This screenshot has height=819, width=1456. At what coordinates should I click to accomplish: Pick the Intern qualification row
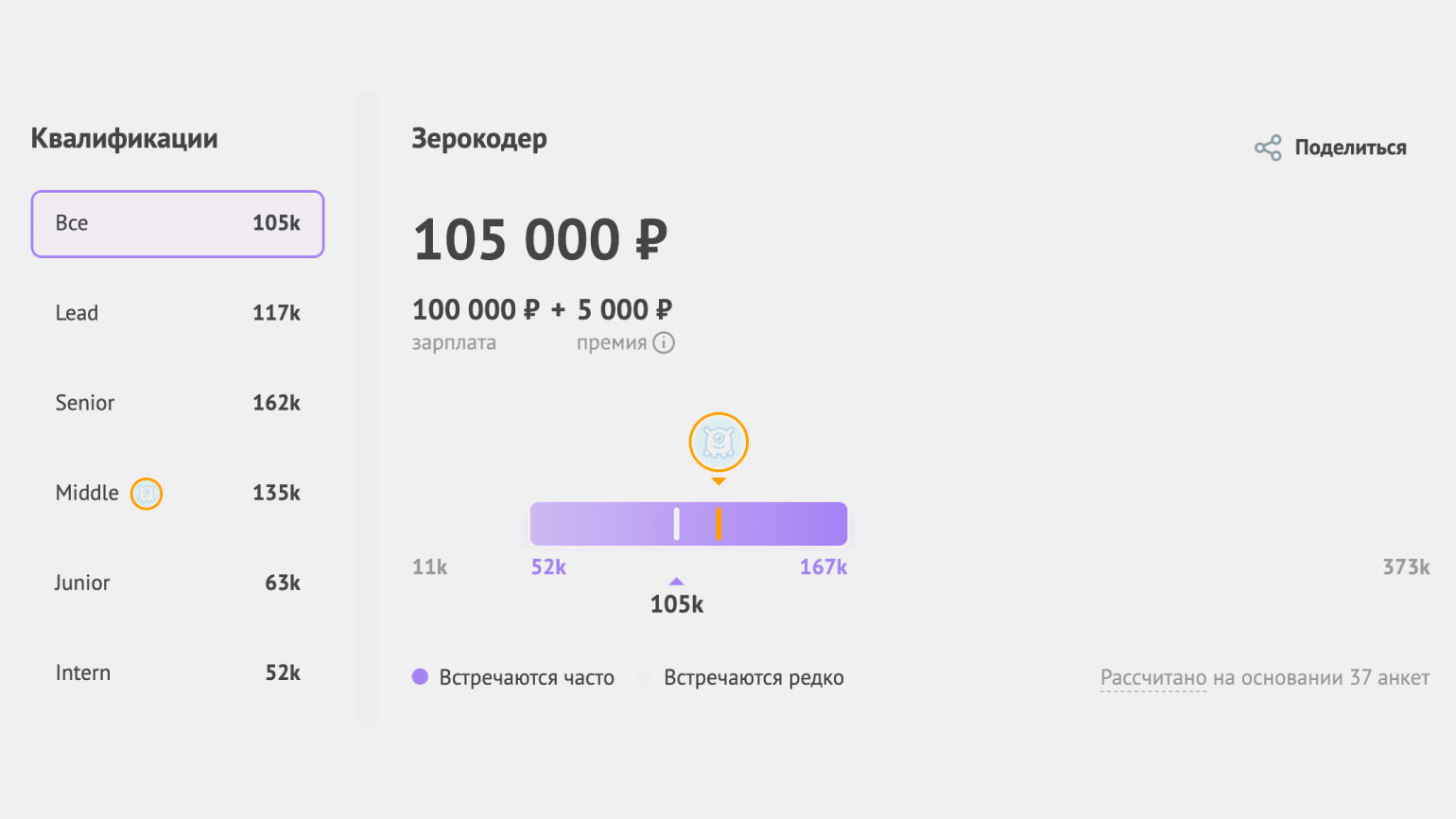pyautogui.click(x=178, y=672)
